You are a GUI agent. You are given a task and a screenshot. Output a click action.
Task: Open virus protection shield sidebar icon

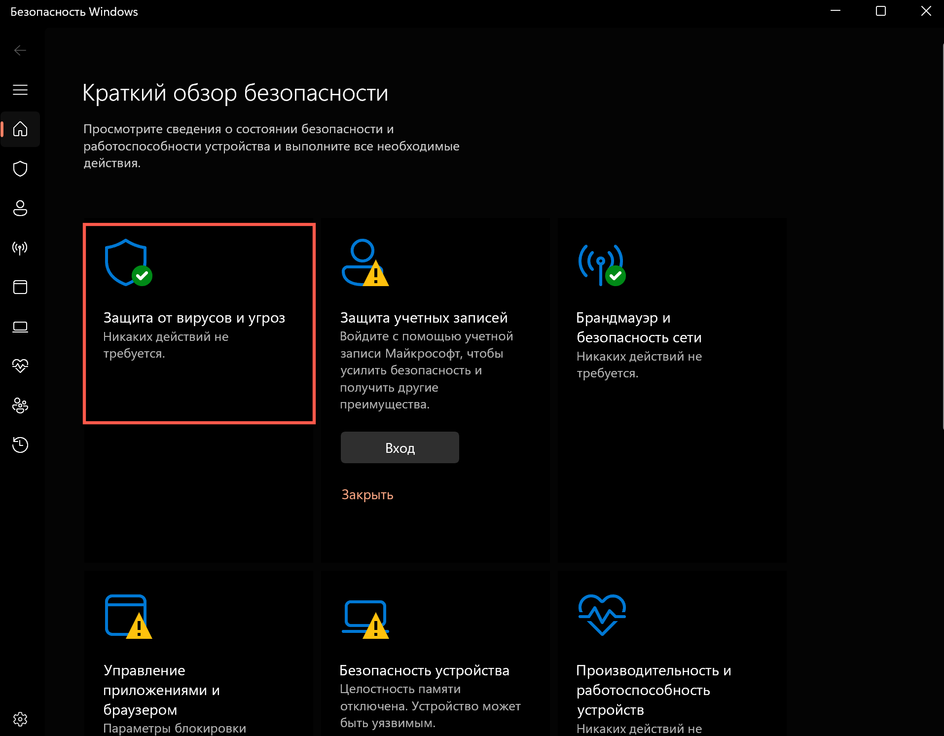pyautogui.click(x=20, y=169)
